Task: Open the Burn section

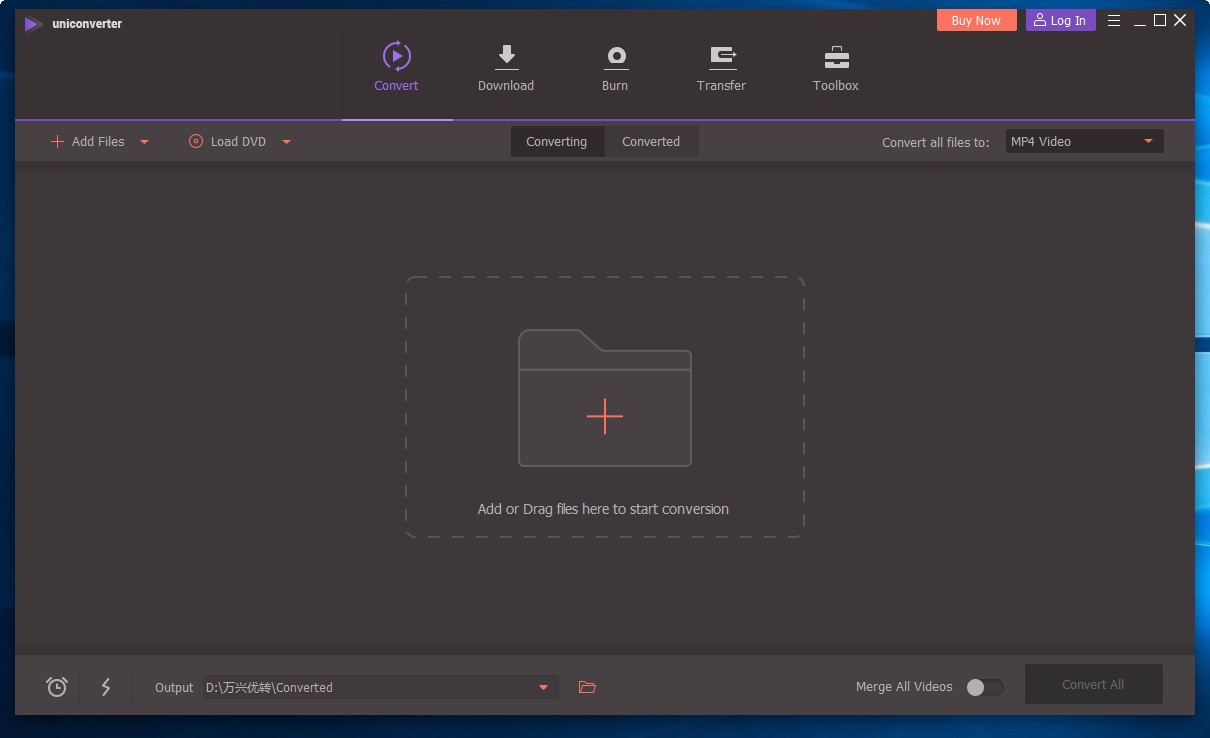Action: point(615,67)
